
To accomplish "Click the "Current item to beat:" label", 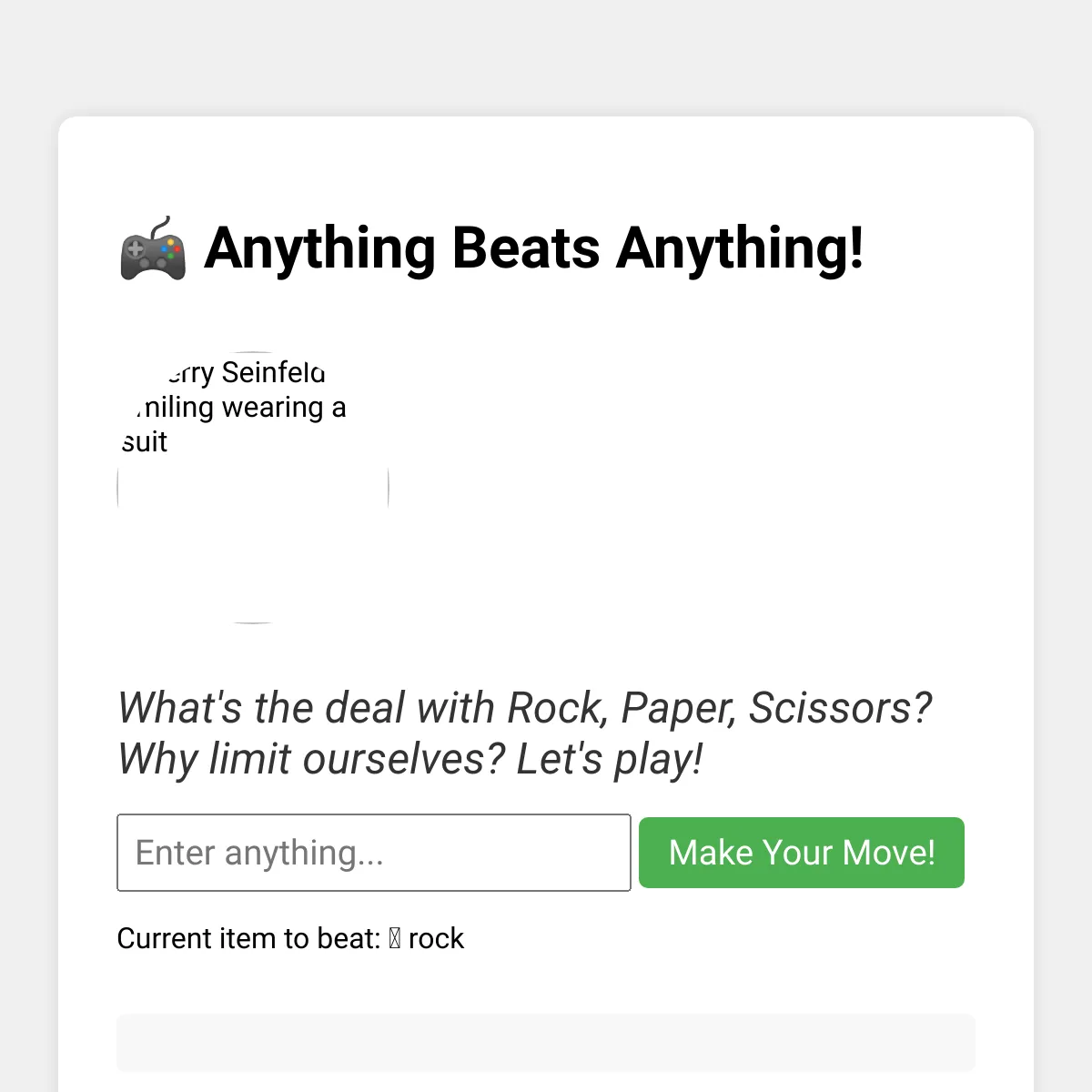I will pos(248,938).
